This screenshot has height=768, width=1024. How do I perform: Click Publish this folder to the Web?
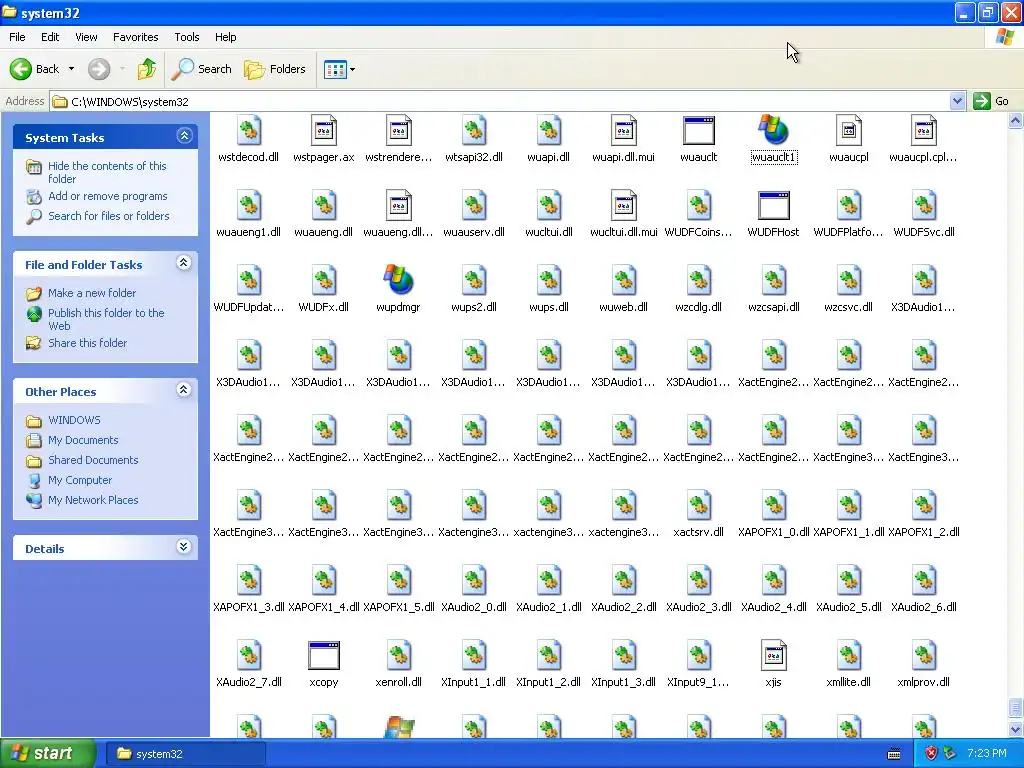pos(106,319)
